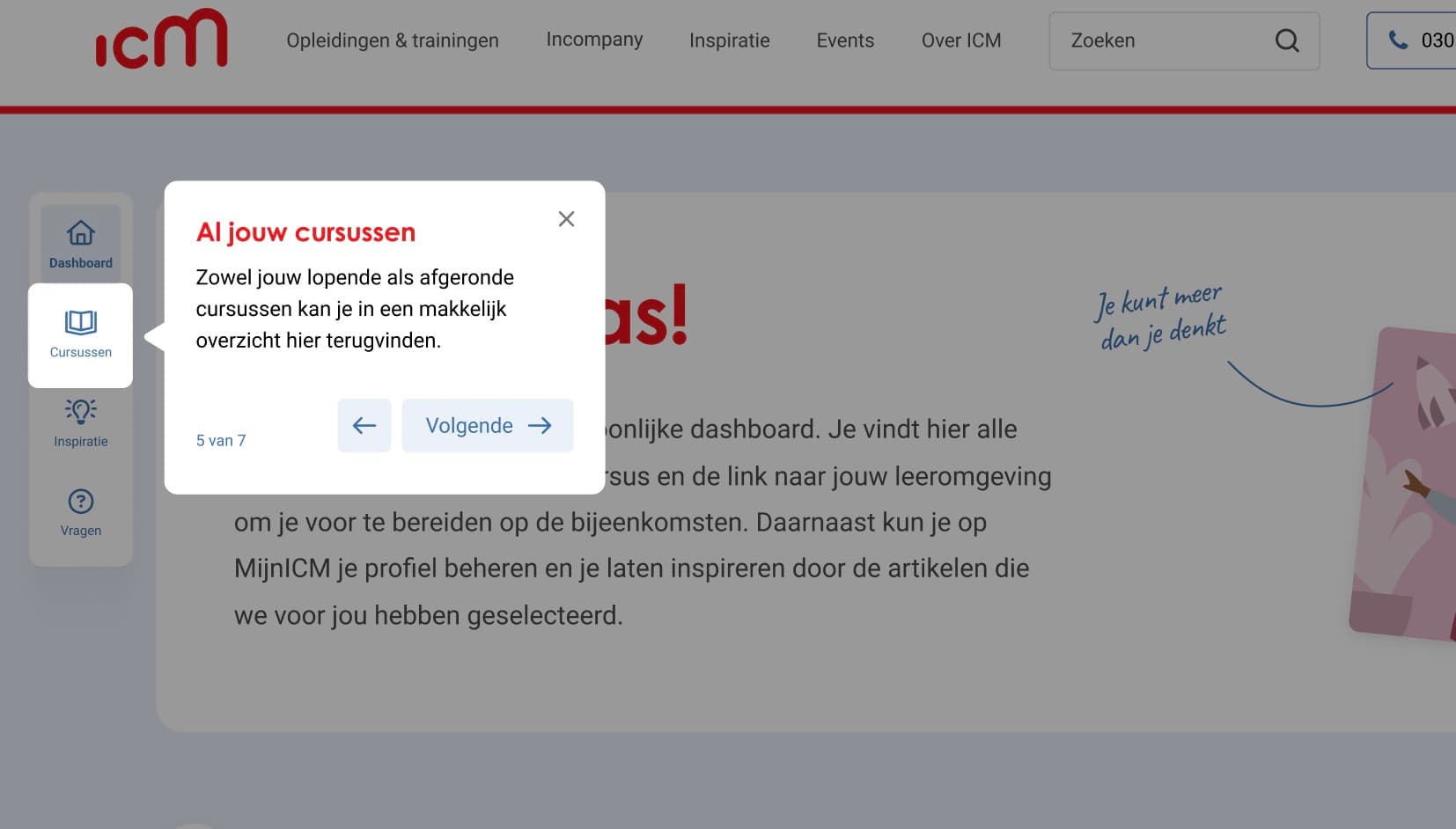Close the 'Al jouw cursussen' tour popup
1456x829 pixels.
pos(566,219)
